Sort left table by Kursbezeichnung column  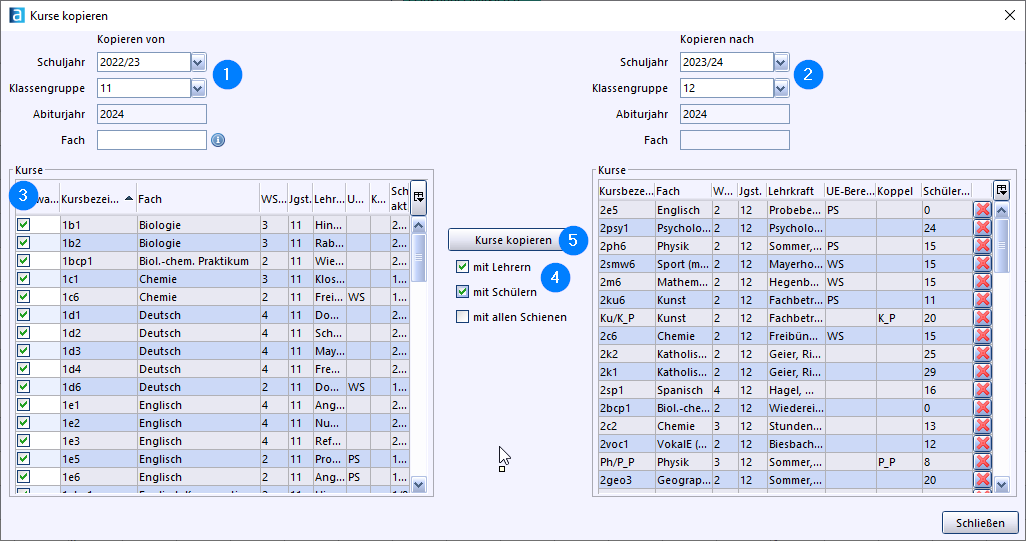98,199
